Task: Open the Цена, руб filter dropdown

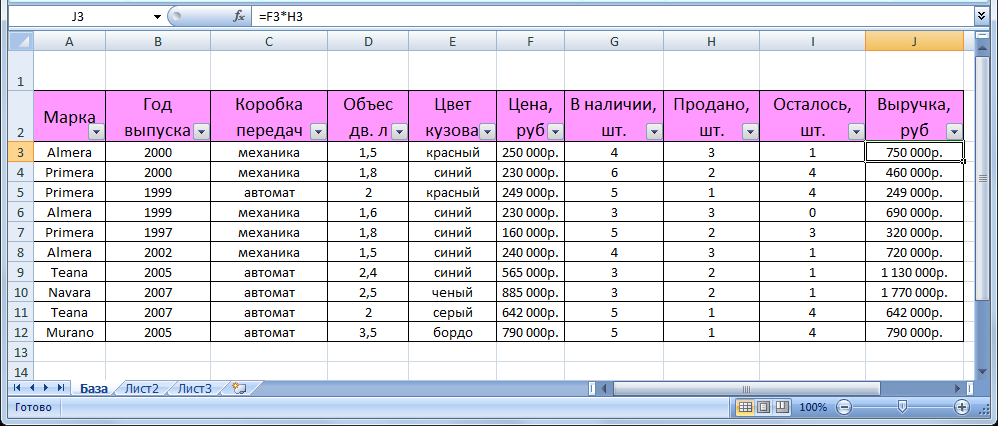Action: (x=555, y=132)
